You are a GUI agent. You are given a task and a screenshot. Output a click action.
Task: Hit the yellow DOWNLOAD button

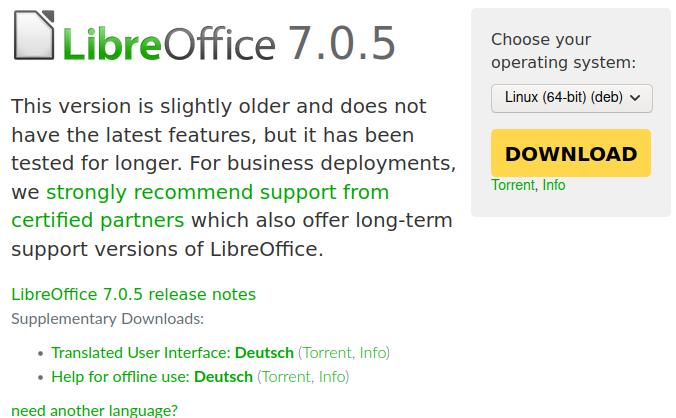tap(571, 153)
